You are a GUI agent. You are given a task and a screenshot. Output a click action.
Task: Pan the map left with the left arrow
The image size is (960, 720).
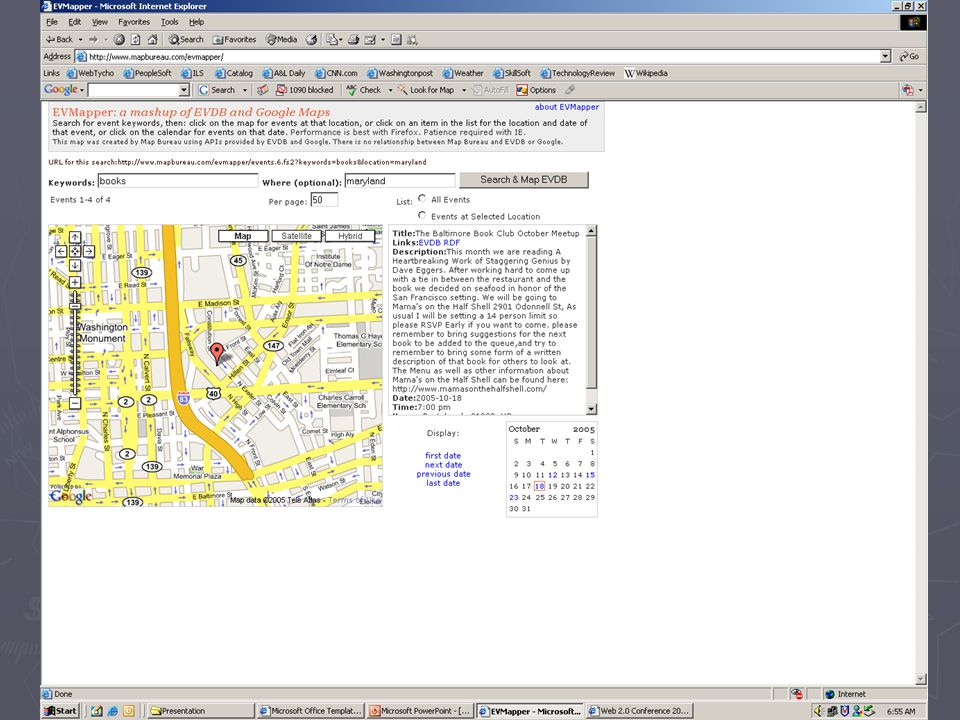tap(61, 251)
